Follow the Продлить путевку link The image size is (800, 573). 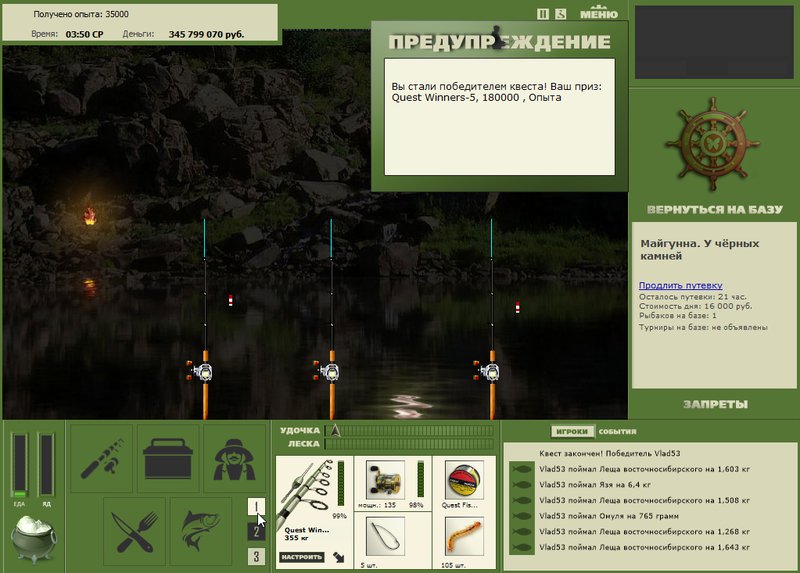click(680, 286)
